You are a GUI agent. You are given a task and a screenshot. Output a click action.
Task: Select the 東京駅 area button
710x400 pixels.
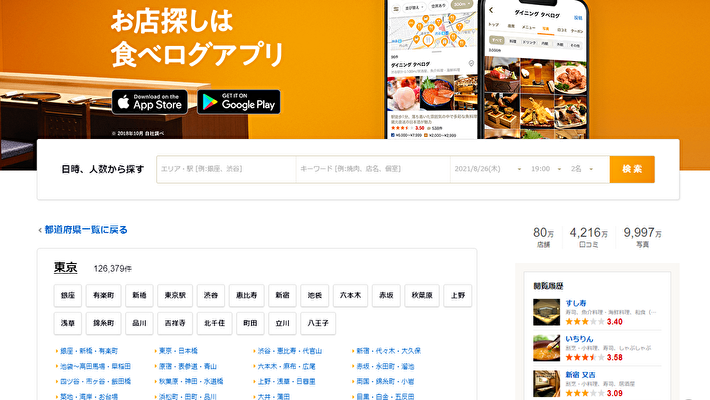175,295
